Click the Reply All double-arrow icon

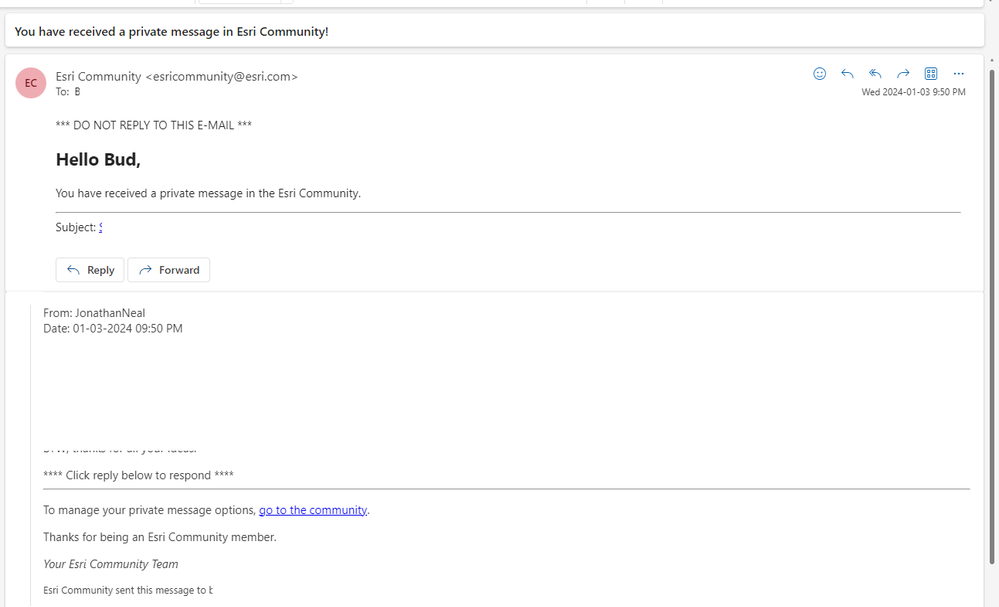click(875, 74)
